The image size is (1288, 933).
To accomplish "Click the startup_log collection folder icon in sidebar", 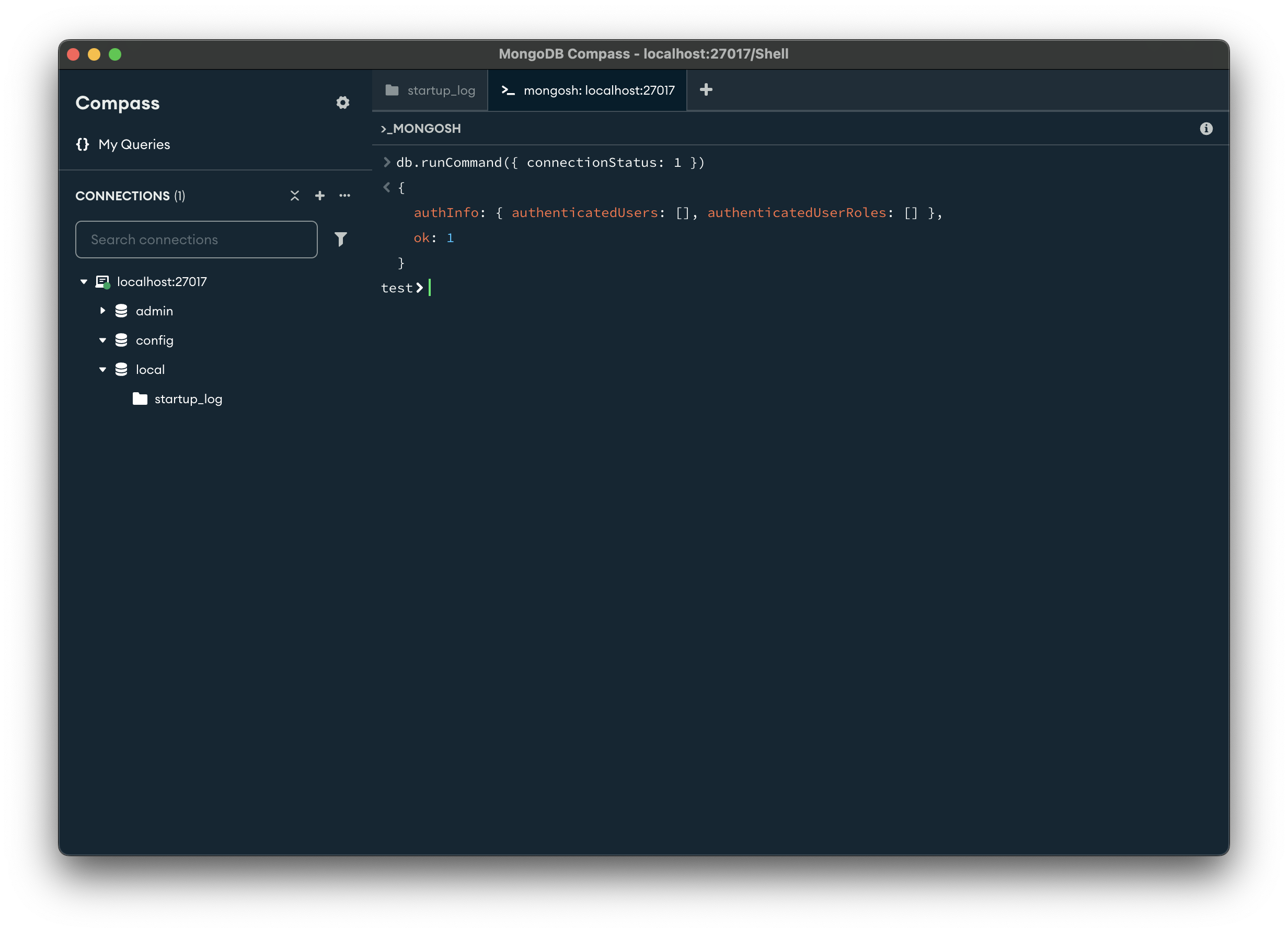I will (140, 399).
